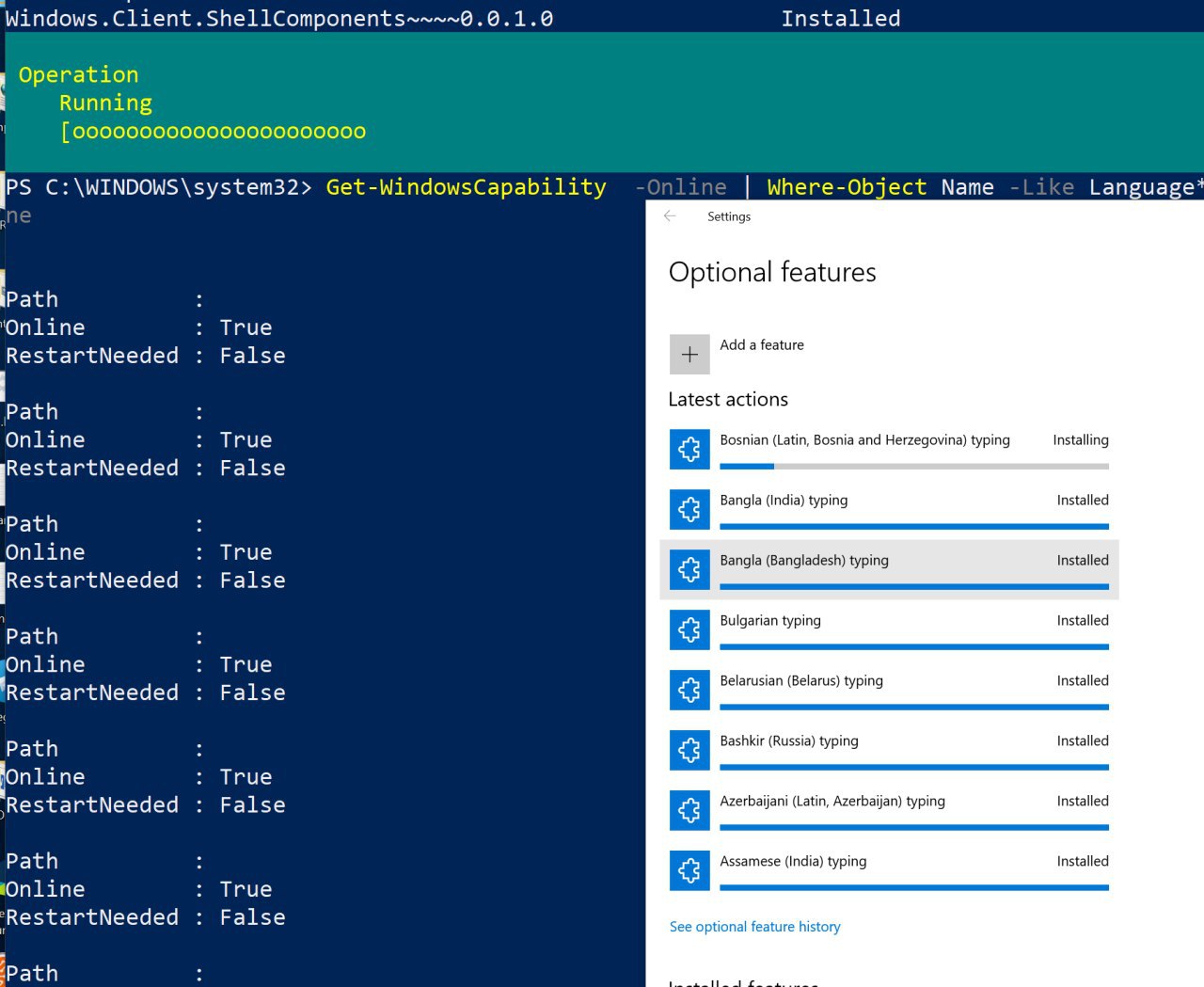This screenshot has height=987, width=1204.
Task: Click the Azerbaijani typing puzzle icon
Action: click(x=689, y=810)
